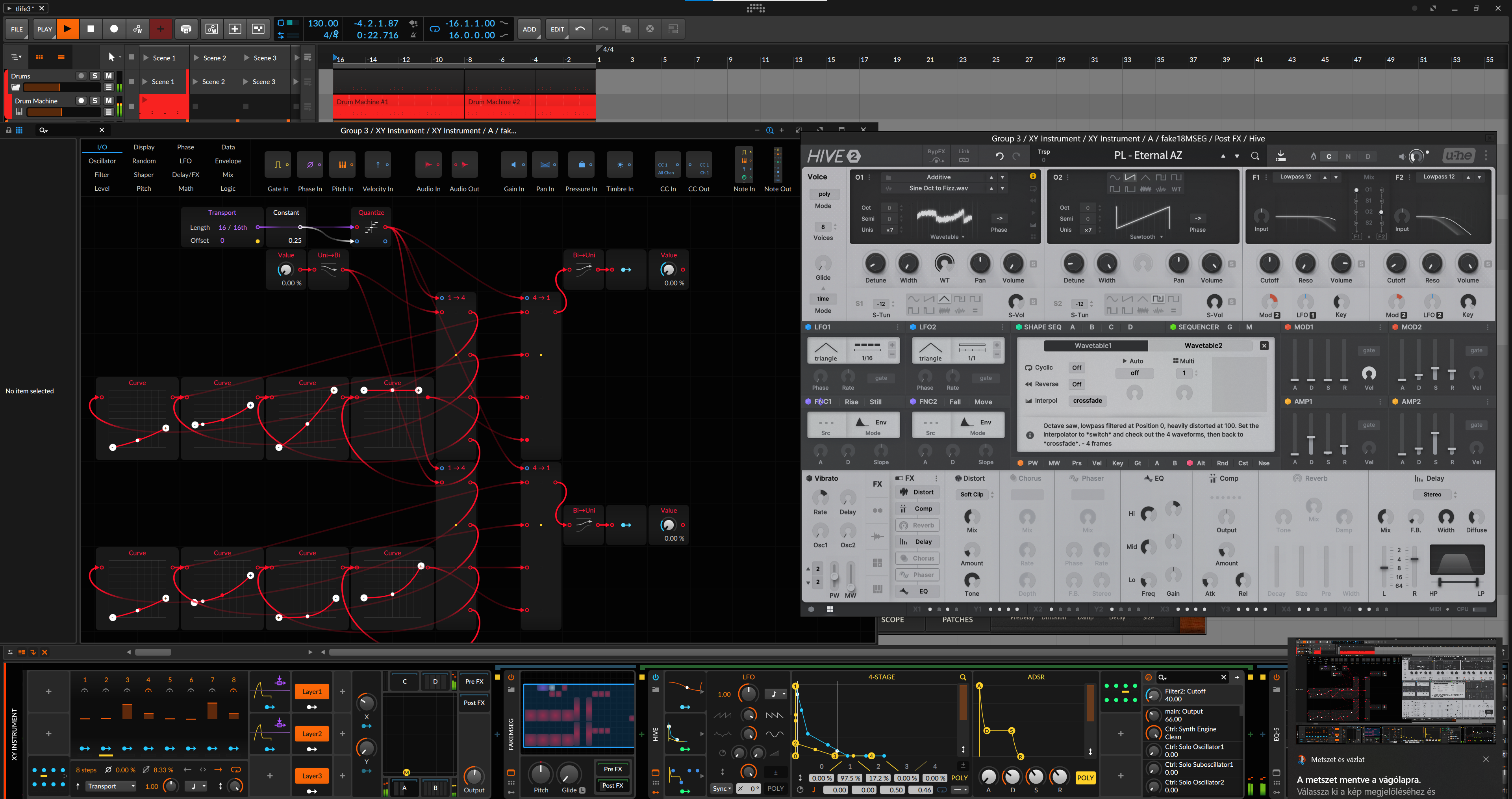1512x799 pixels.
Task: Click the ADD button in the toolbar
Action: 529,29
